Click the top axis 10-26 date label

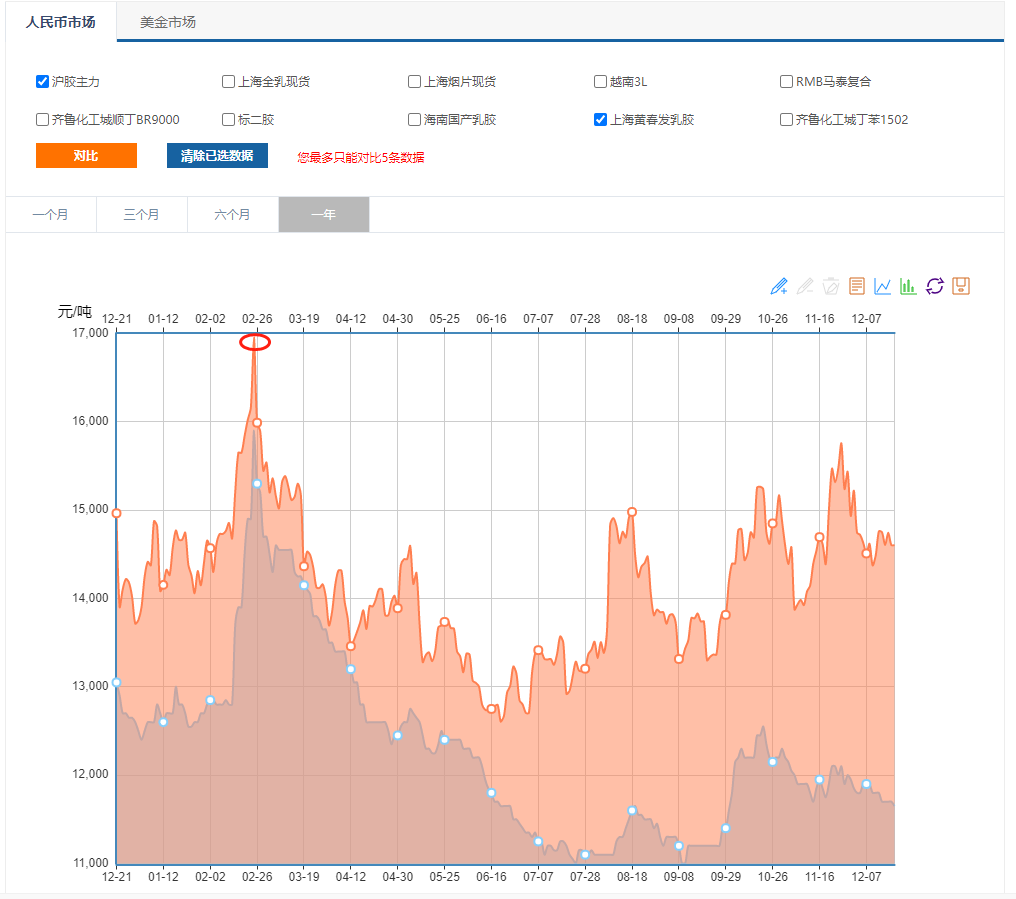click(x=772, y=319)
